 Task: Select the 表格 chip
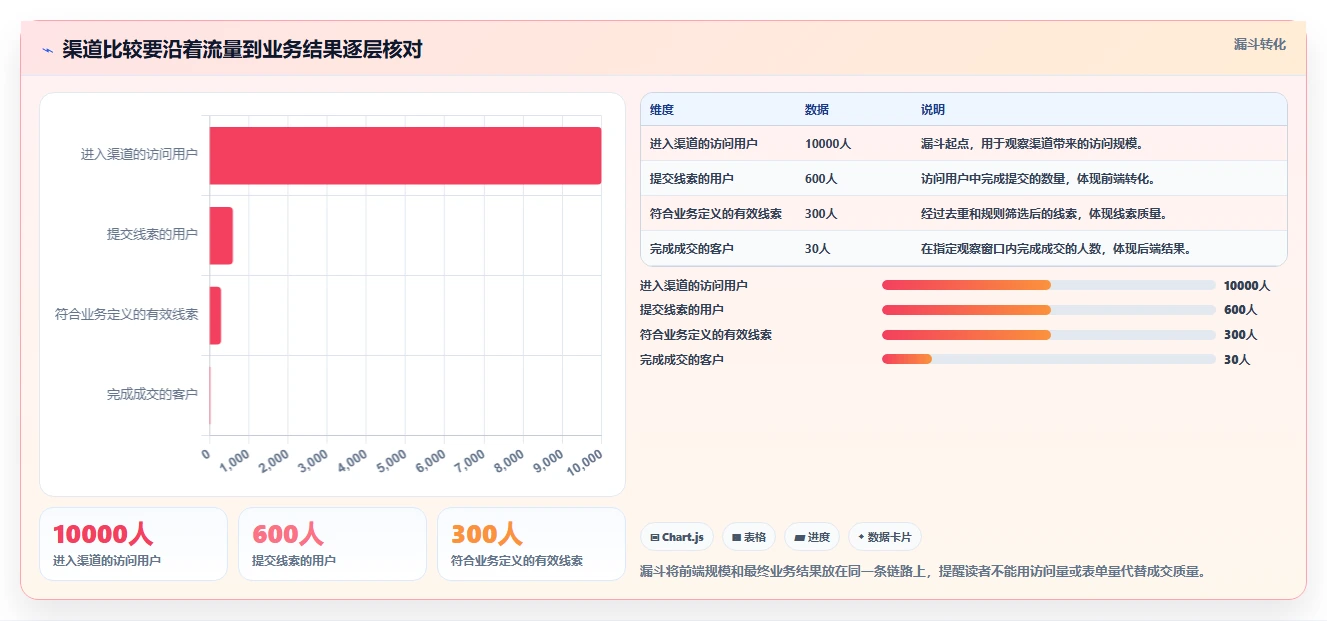point(749,537)
